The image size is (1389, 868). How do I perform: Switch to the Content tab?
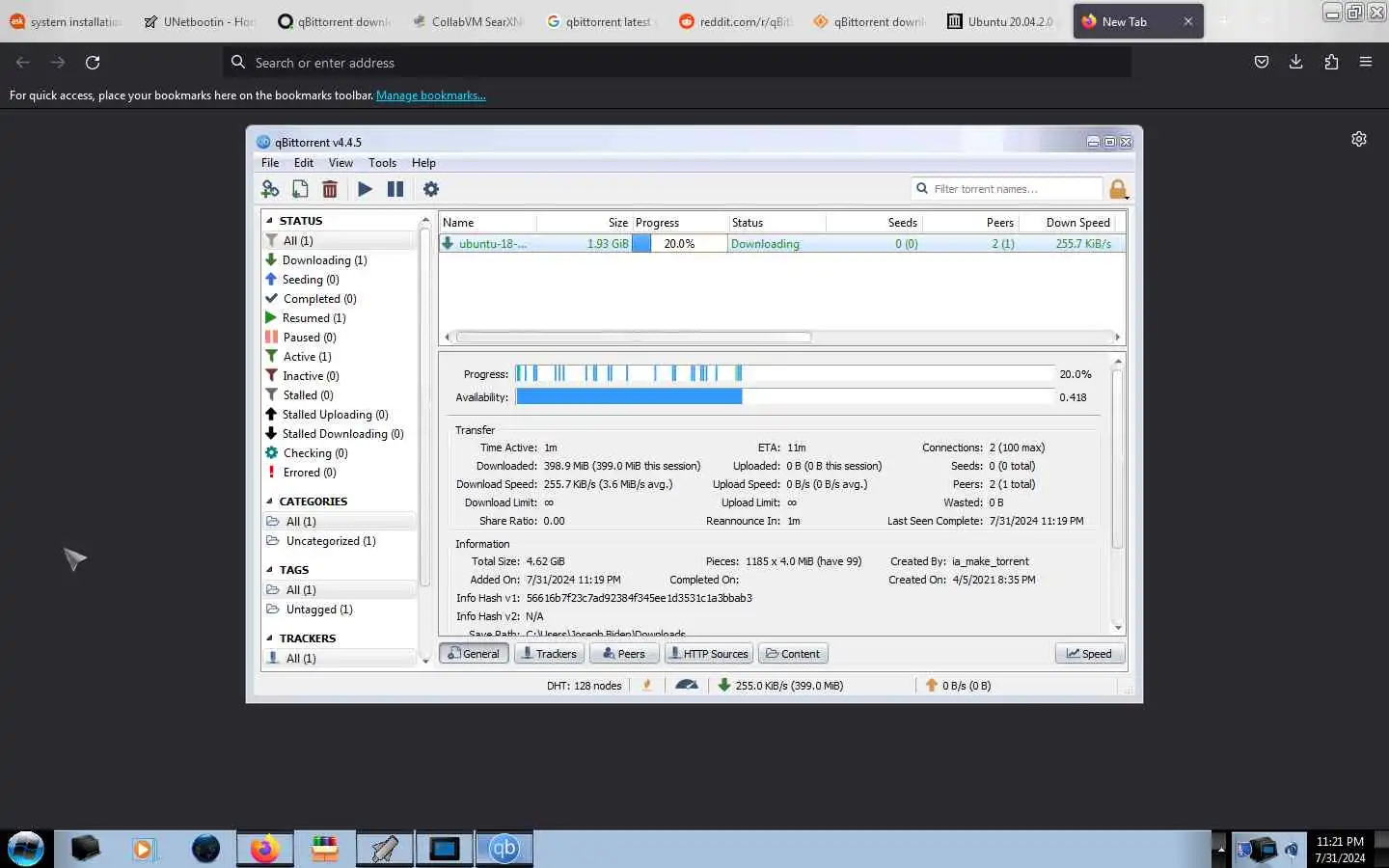click(x=793, y=654)
